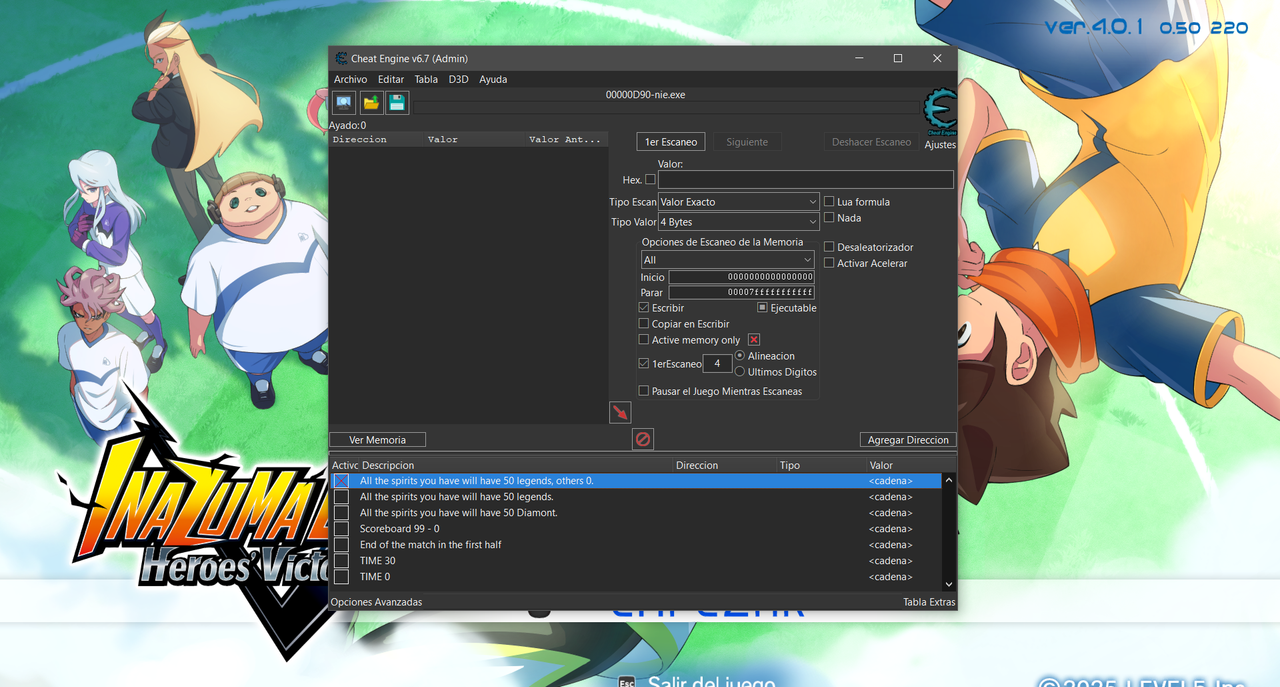Click the scan progress bar

pos(666,108)
